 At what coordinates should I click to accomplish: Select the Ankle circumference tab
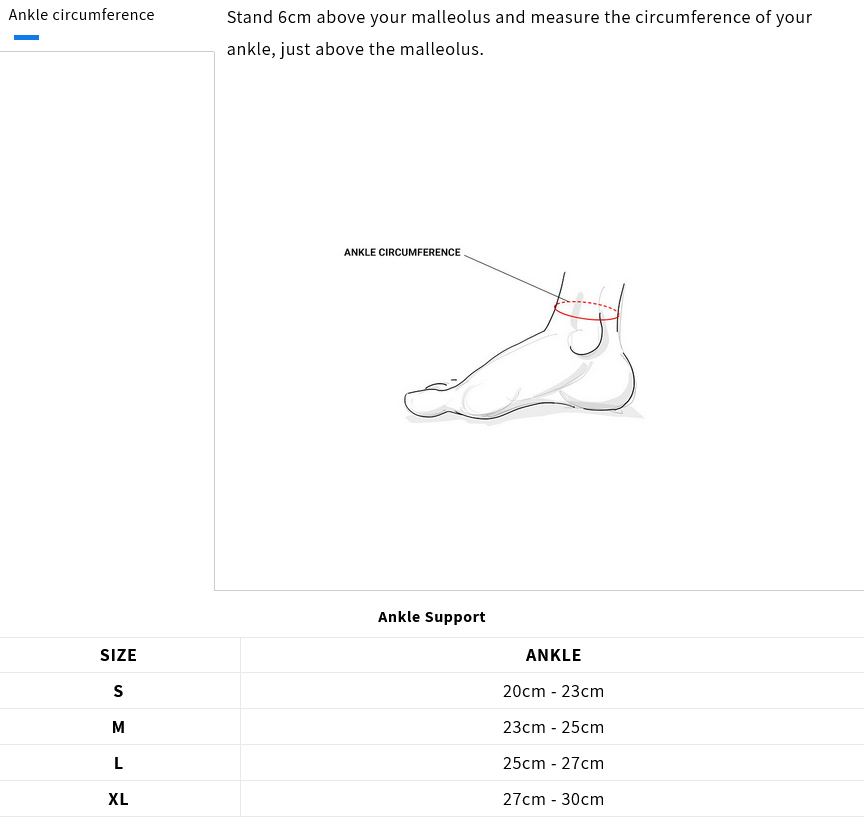[81, 15]
